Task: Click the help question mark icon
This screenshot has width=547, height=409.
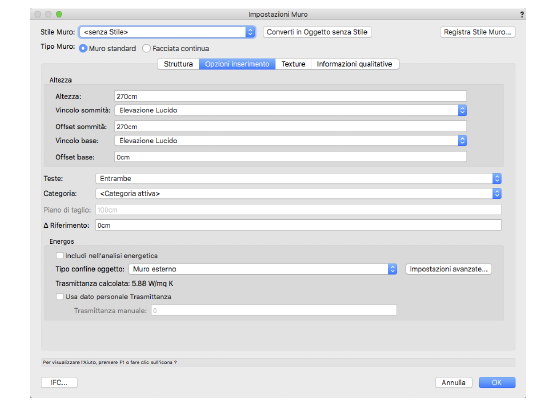Action: 522,14
